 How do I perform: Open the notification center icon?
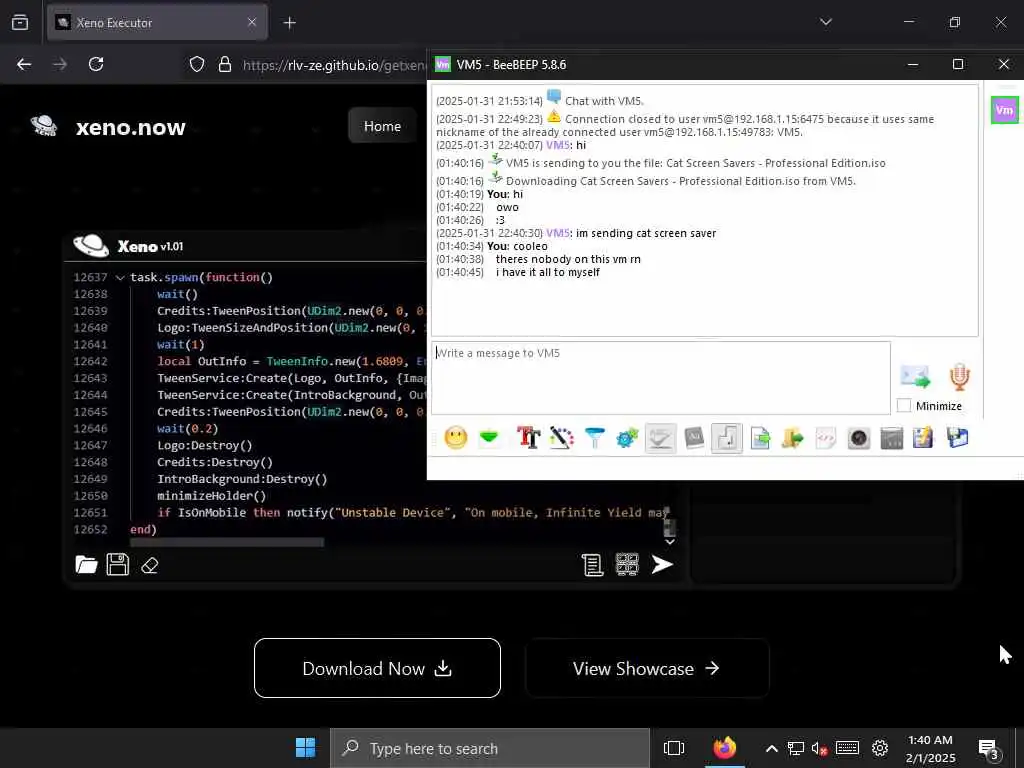click(x=990, y=749)
